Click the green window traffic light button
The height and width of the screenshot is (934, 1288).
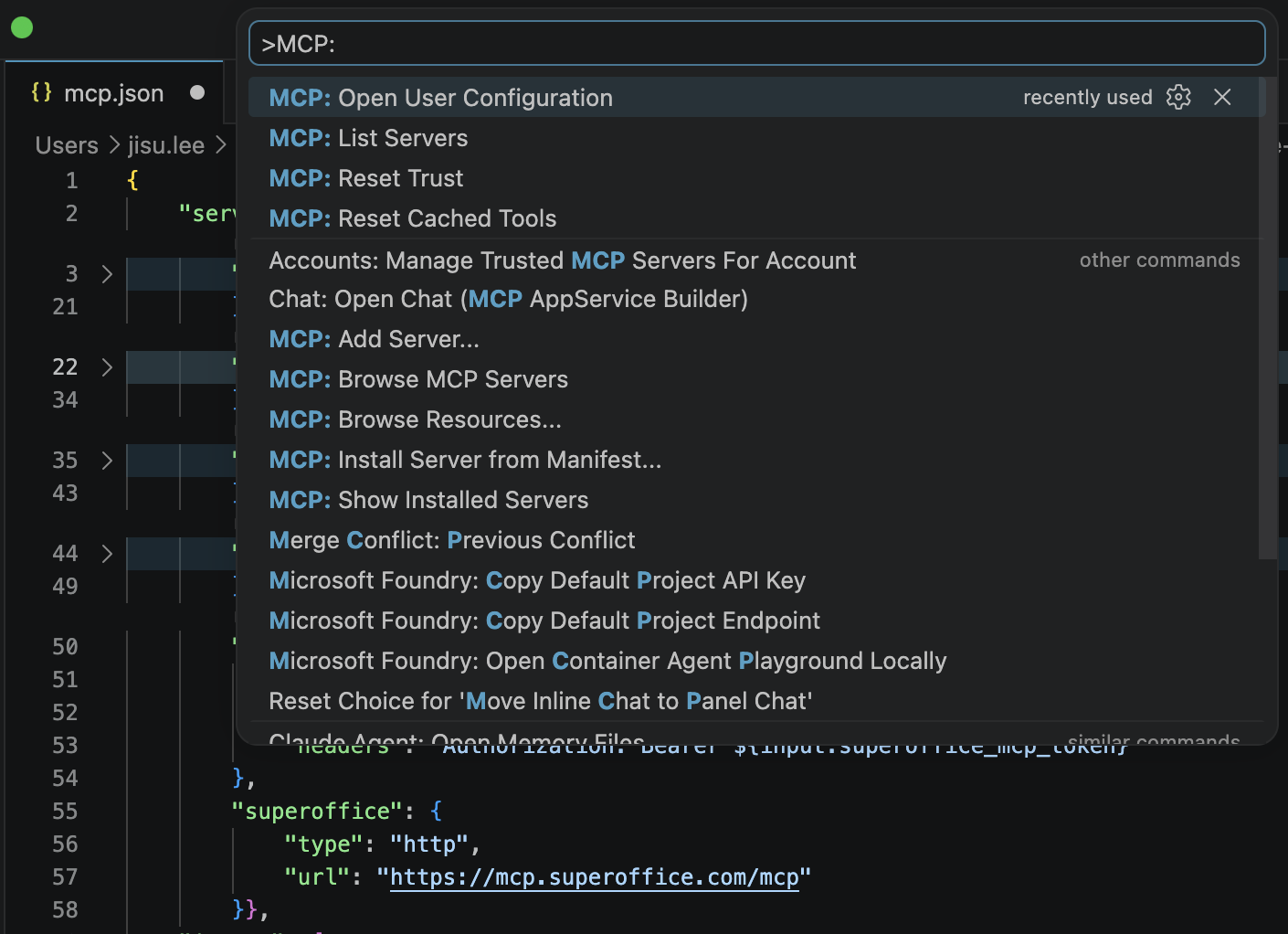point(22,27)
